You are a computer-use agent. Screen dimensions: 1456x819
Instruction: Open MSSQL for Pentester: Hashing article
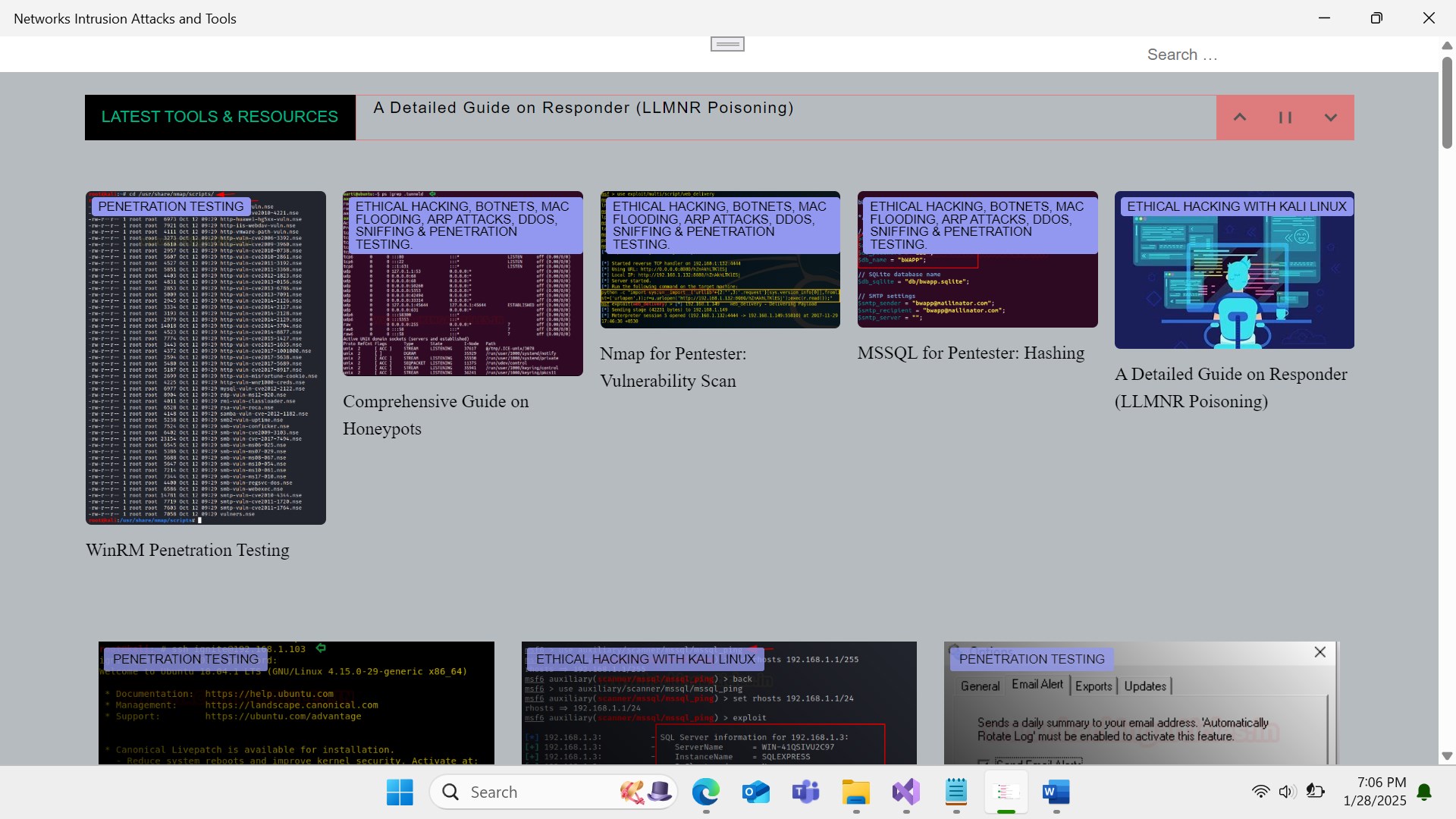[971, 353]
